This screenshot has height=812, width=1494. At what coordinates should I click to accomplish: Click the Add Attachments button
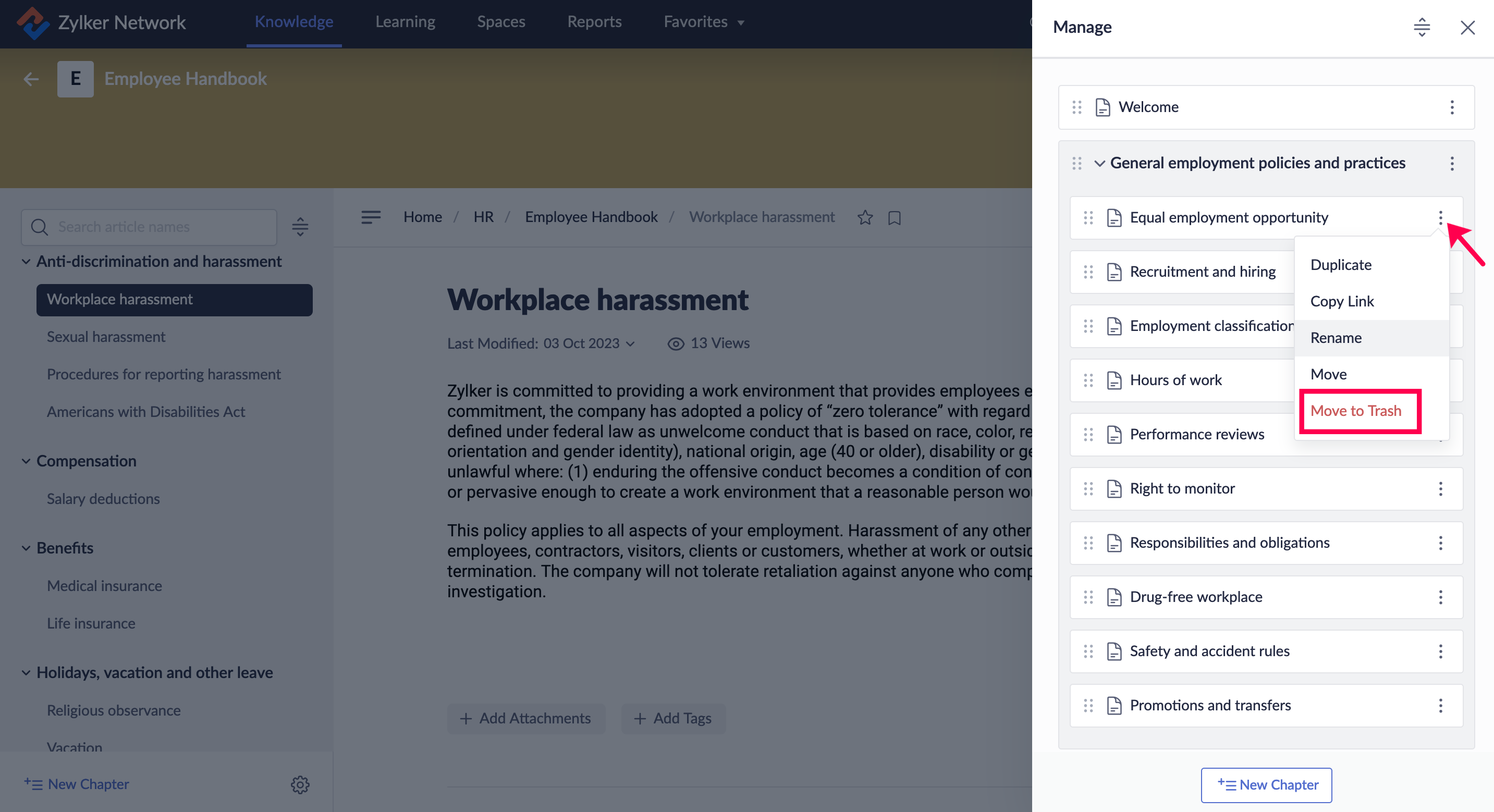(x=525, y=718)
